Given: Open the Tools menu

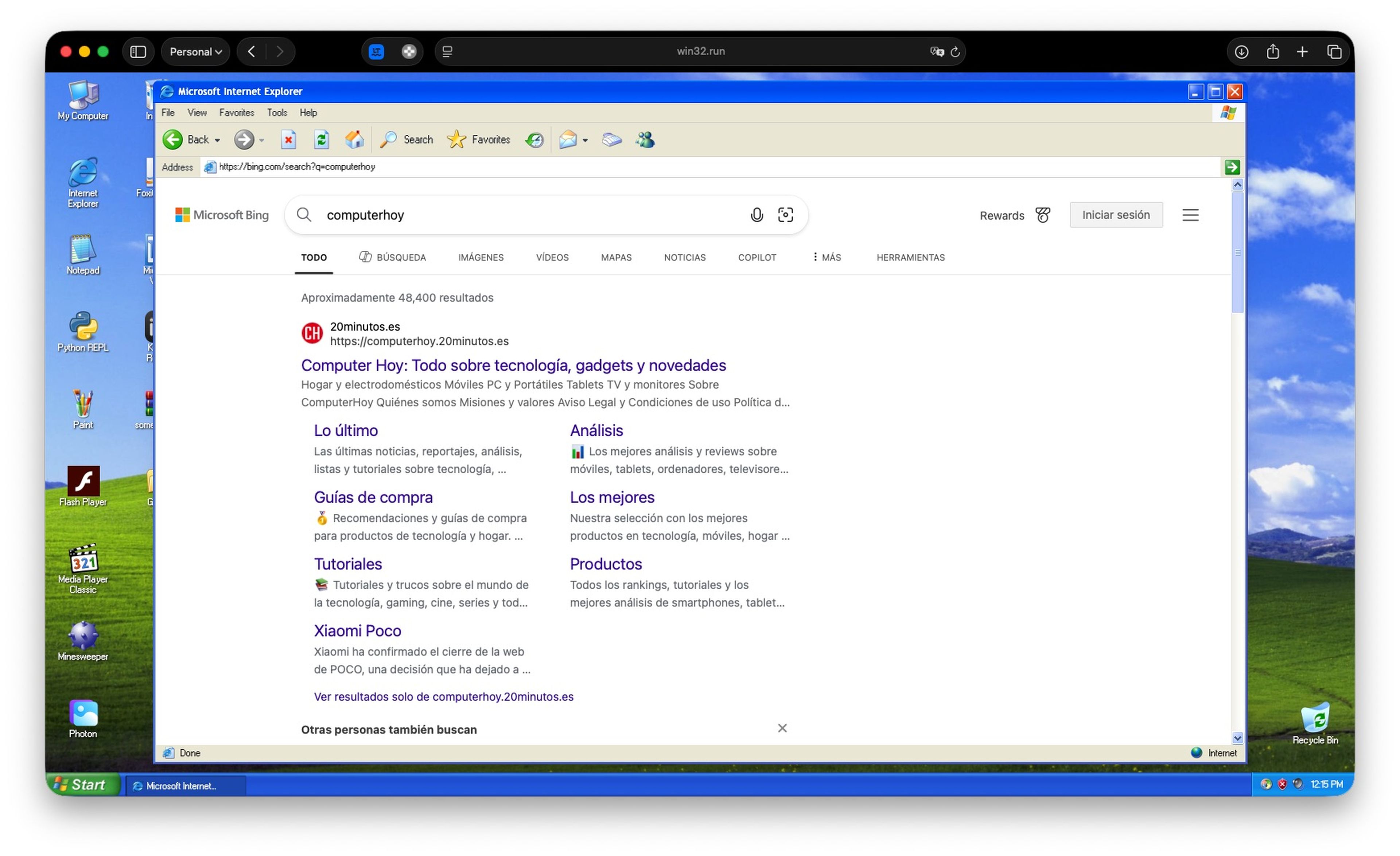Looking at the screenshot, I should (x=277, y=113).
